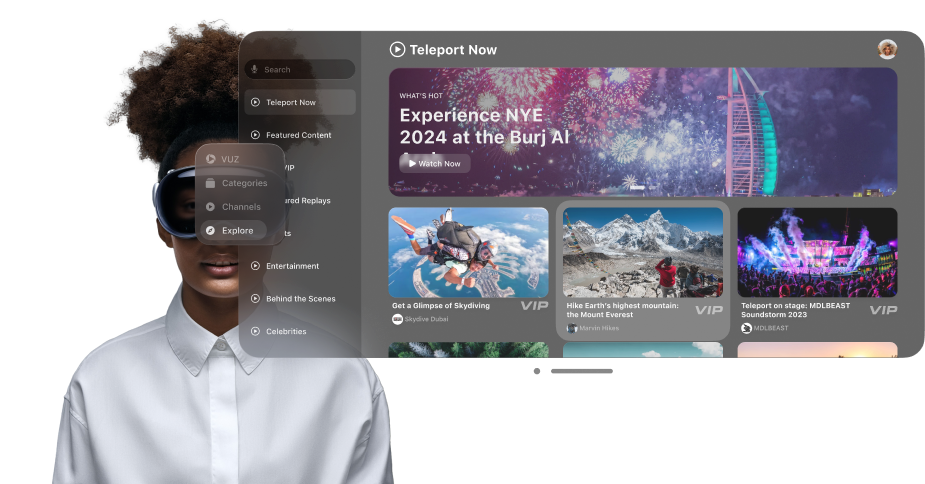Focus the Search input field
The width and height of the screenshot is (925, 484).
point(300,69)
